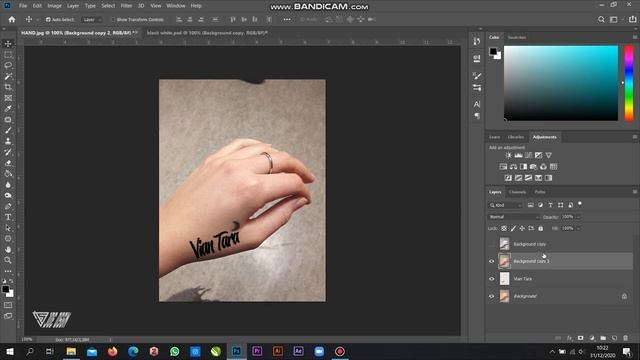This screenshot has width=640, height=360.
Task: Open the Kind filter dropdown
Action: [x=506, y=205]
